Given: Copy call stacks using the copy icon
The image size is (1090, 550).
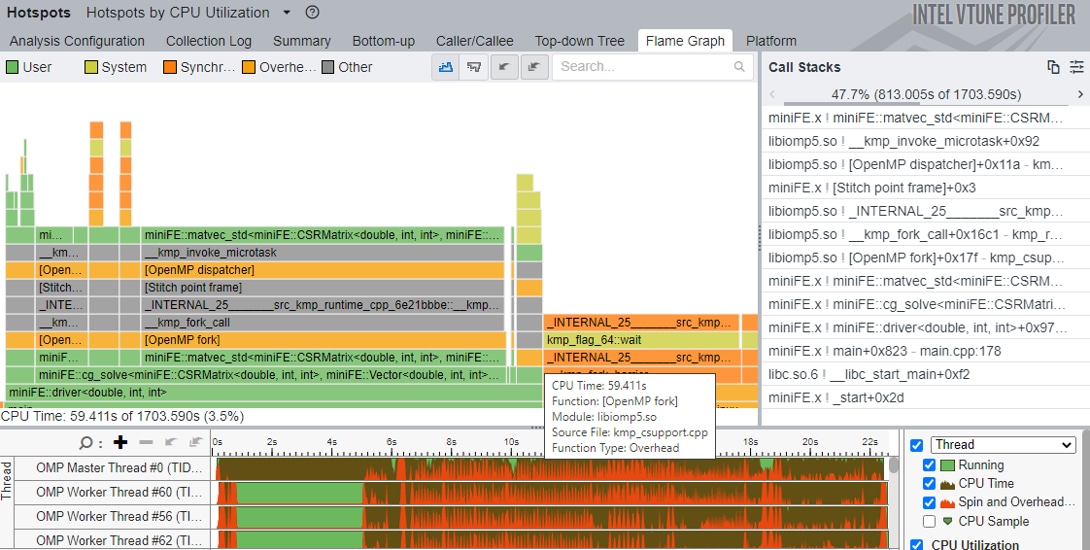Looking at the screenshot, I should [x=1053, y=67].
